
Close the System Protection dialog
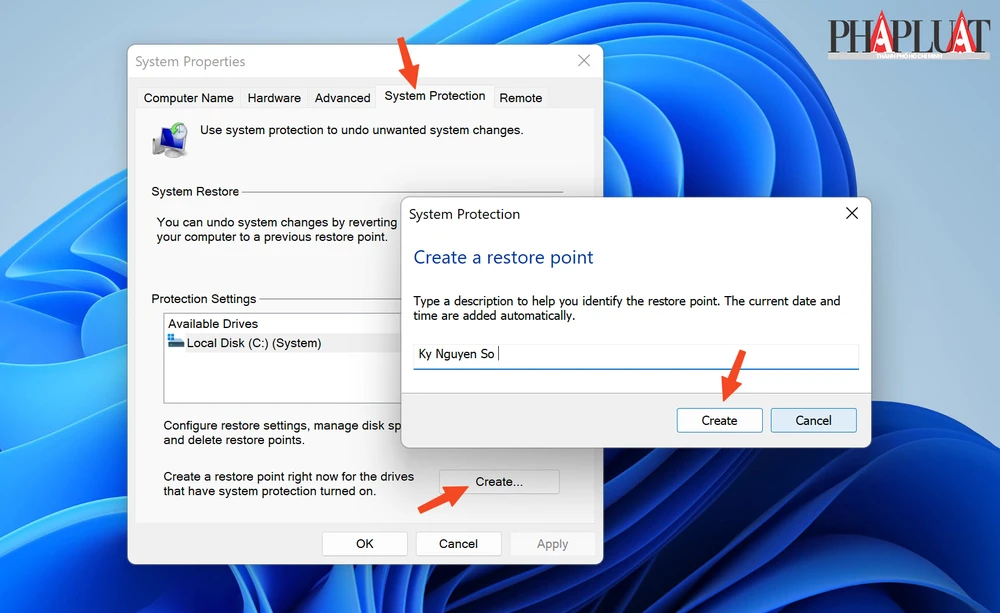tap(851, 213)
